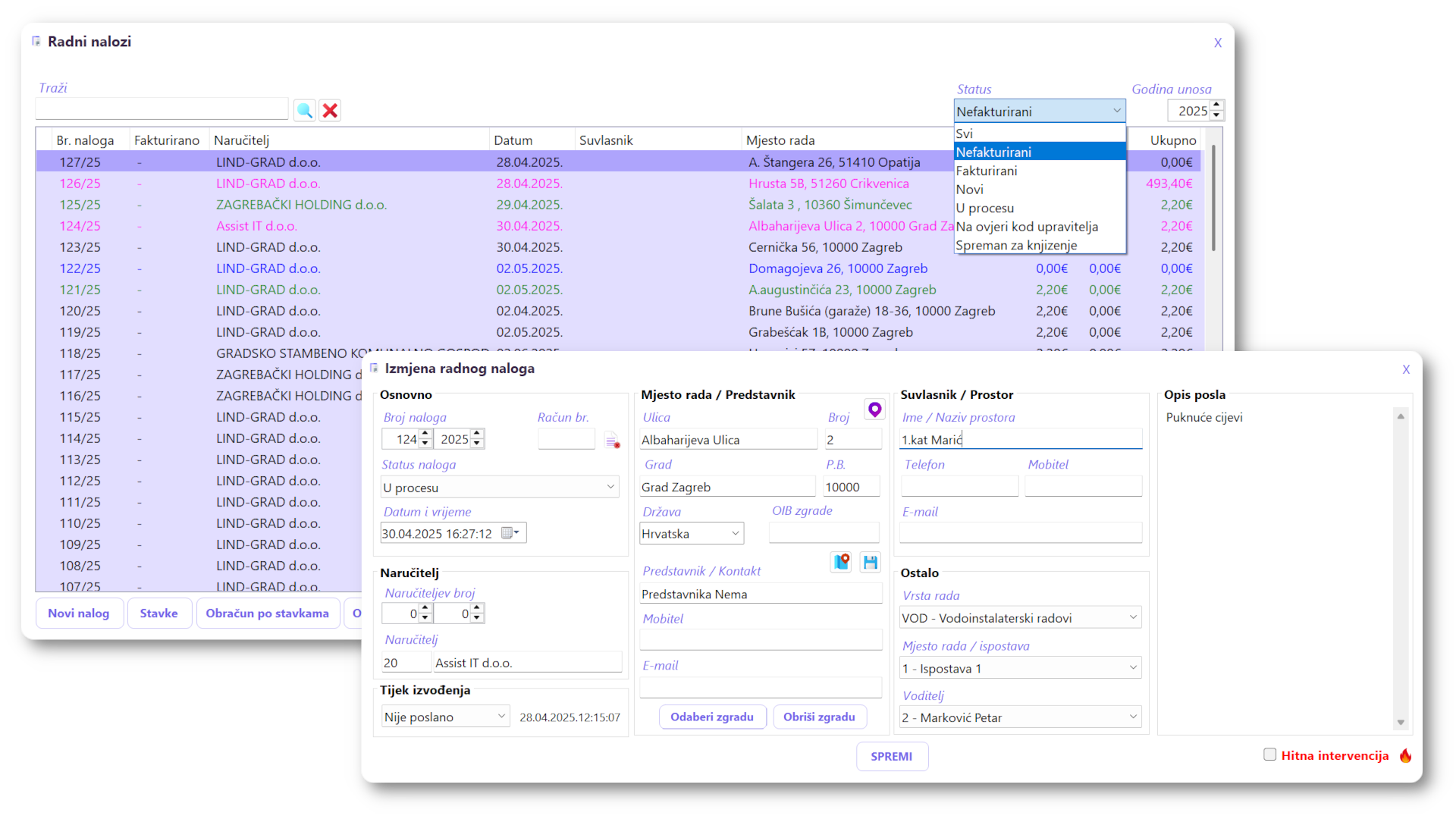
Task: Select Fakturirani in the status list
Action: coord(987,171)
